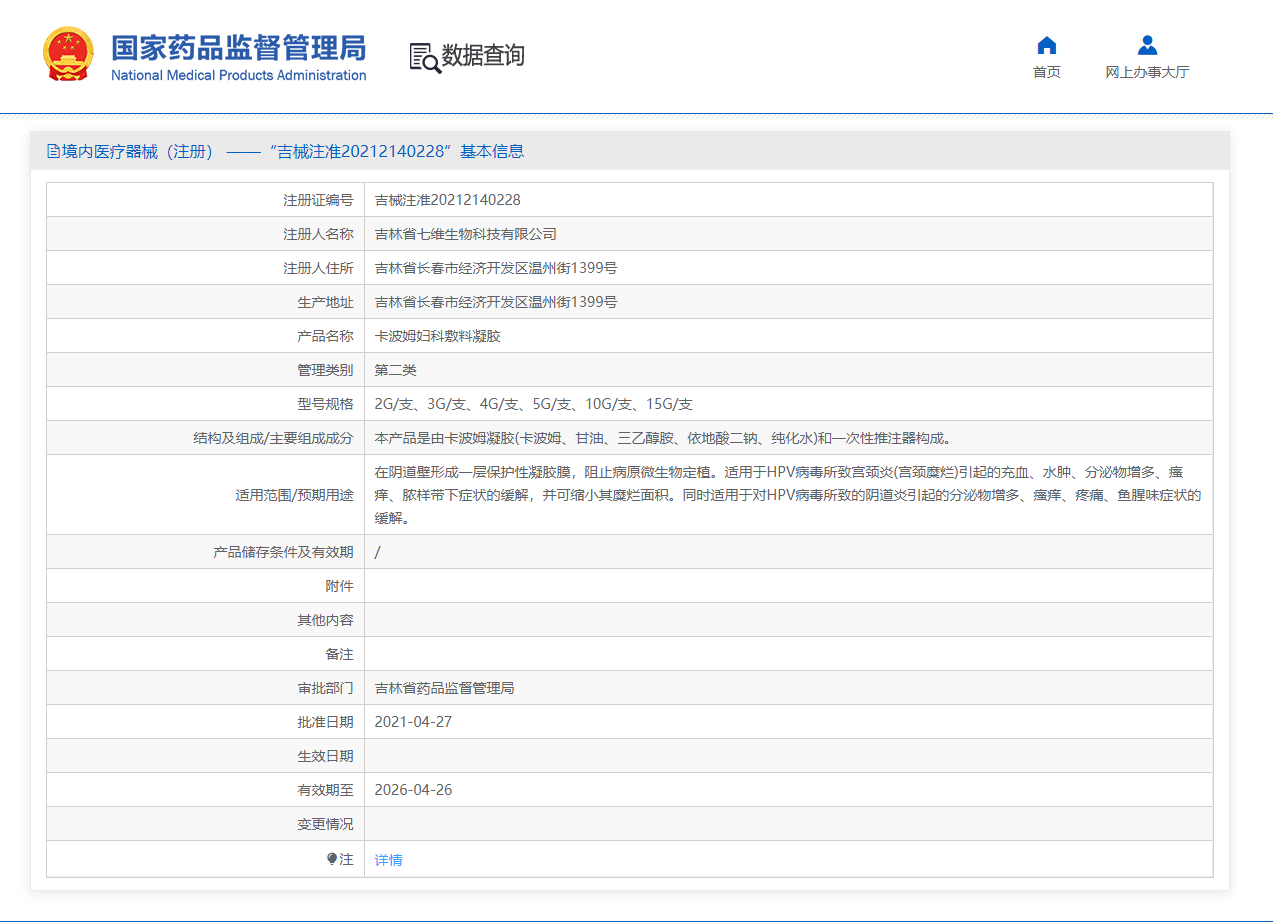This screenshot has height=922, width=1273.
Task: Click the 生效日期 row label
Action: point(325,756)
